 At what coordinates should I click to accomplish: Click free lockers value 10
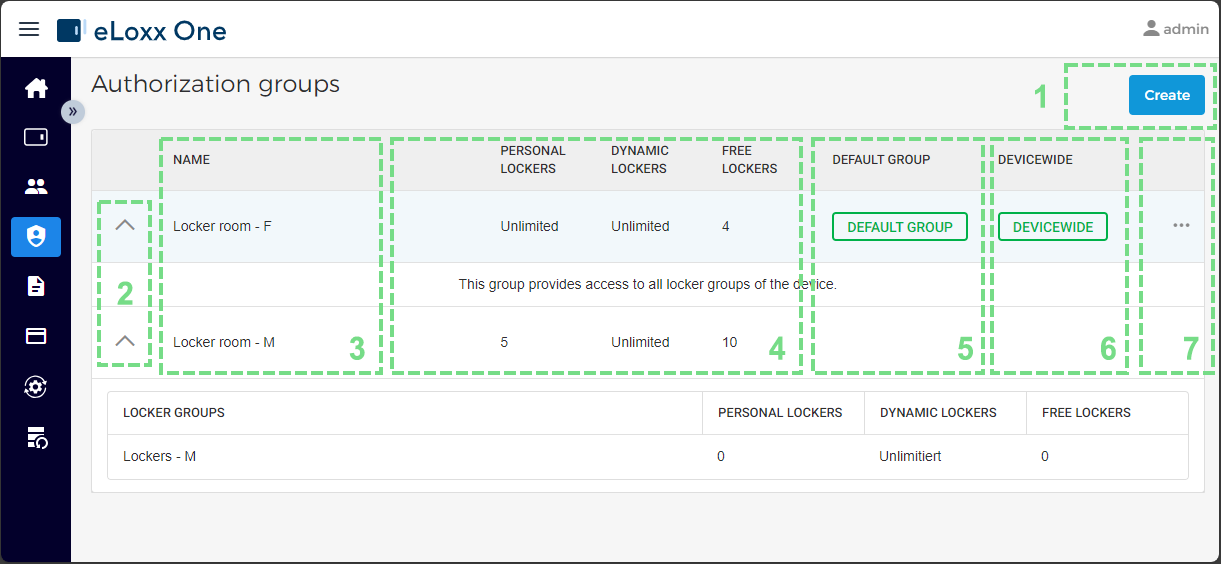pyautogui.click(x=729, y=342)
